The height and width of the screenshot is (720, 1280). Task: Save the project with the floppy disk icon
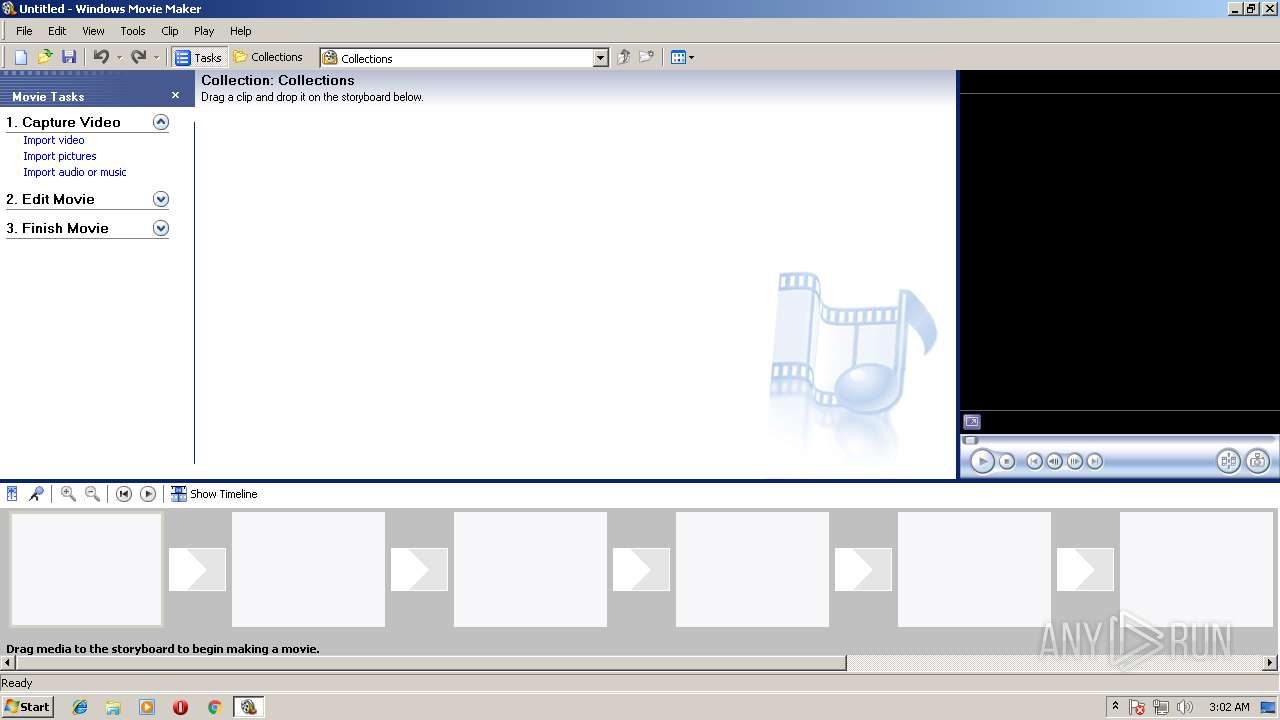(x=69, y=58)
